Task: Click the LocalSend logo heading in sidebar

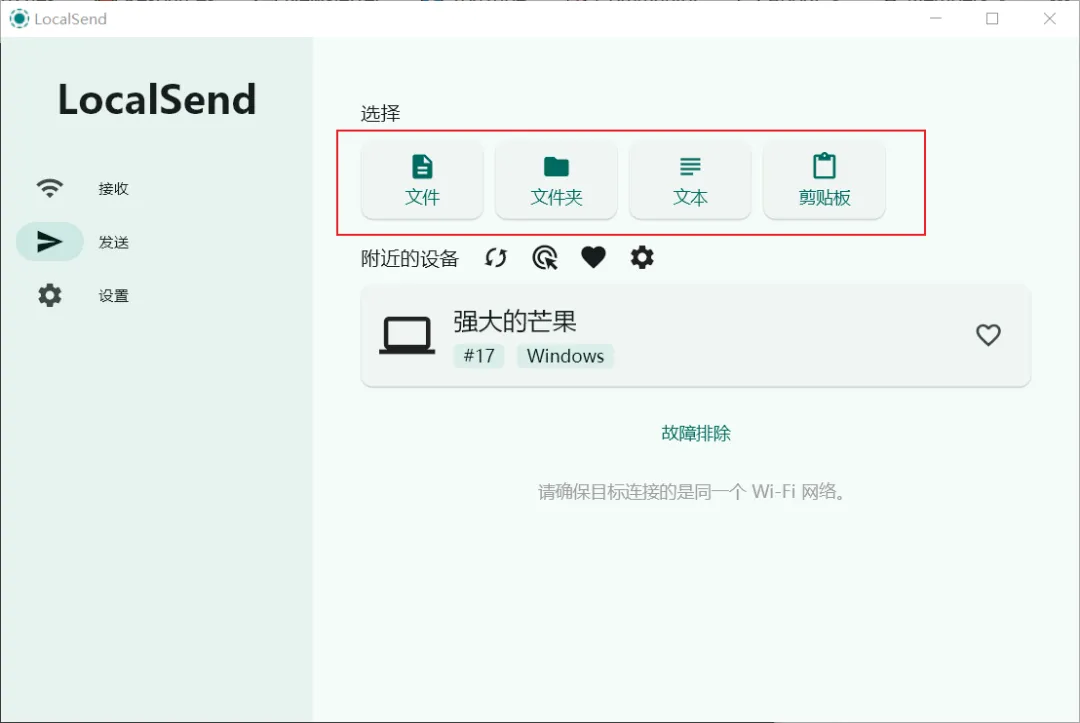Action: pos(157,99)
